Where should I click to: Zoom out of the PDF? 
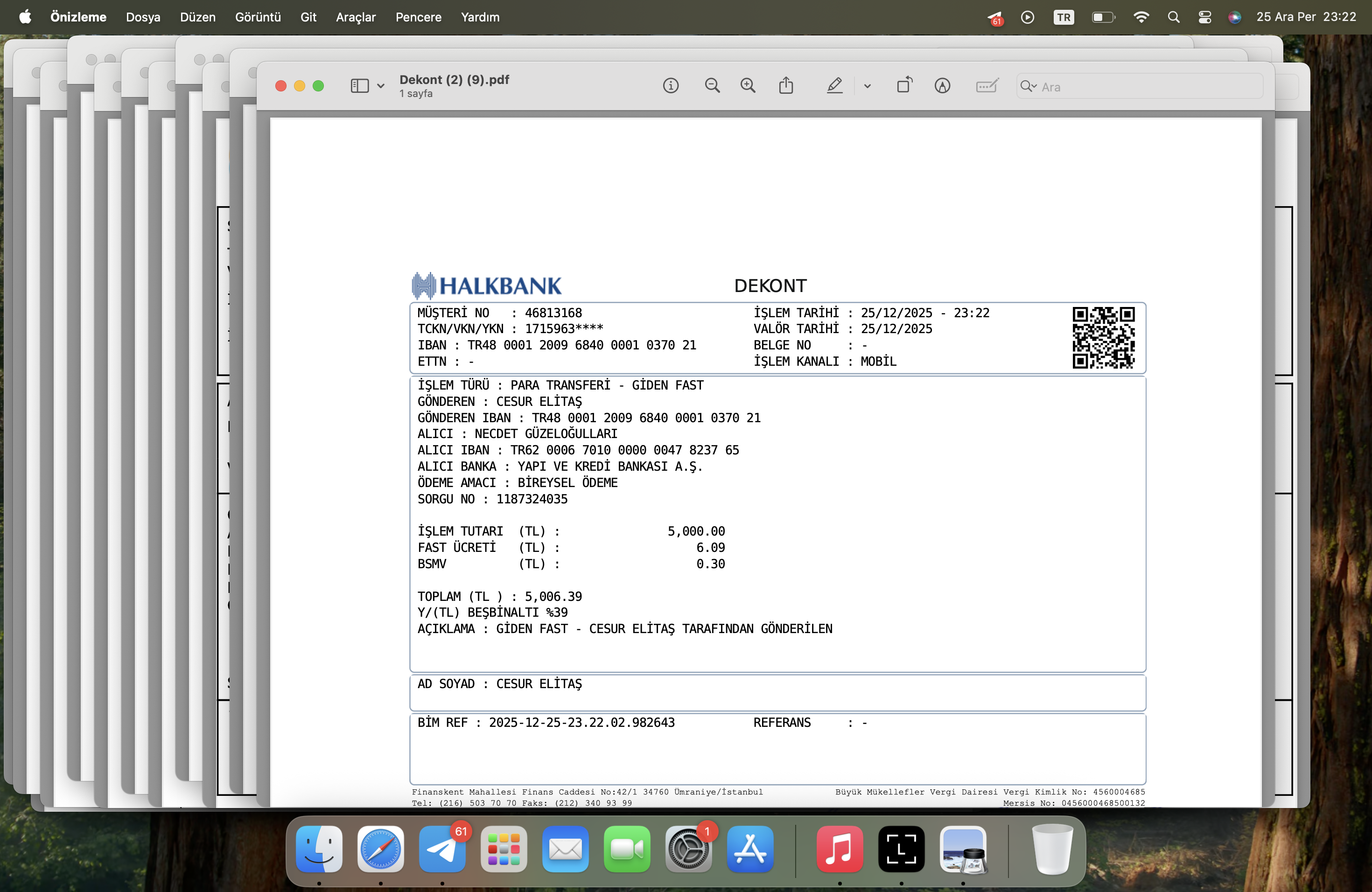tap(712, 86)
